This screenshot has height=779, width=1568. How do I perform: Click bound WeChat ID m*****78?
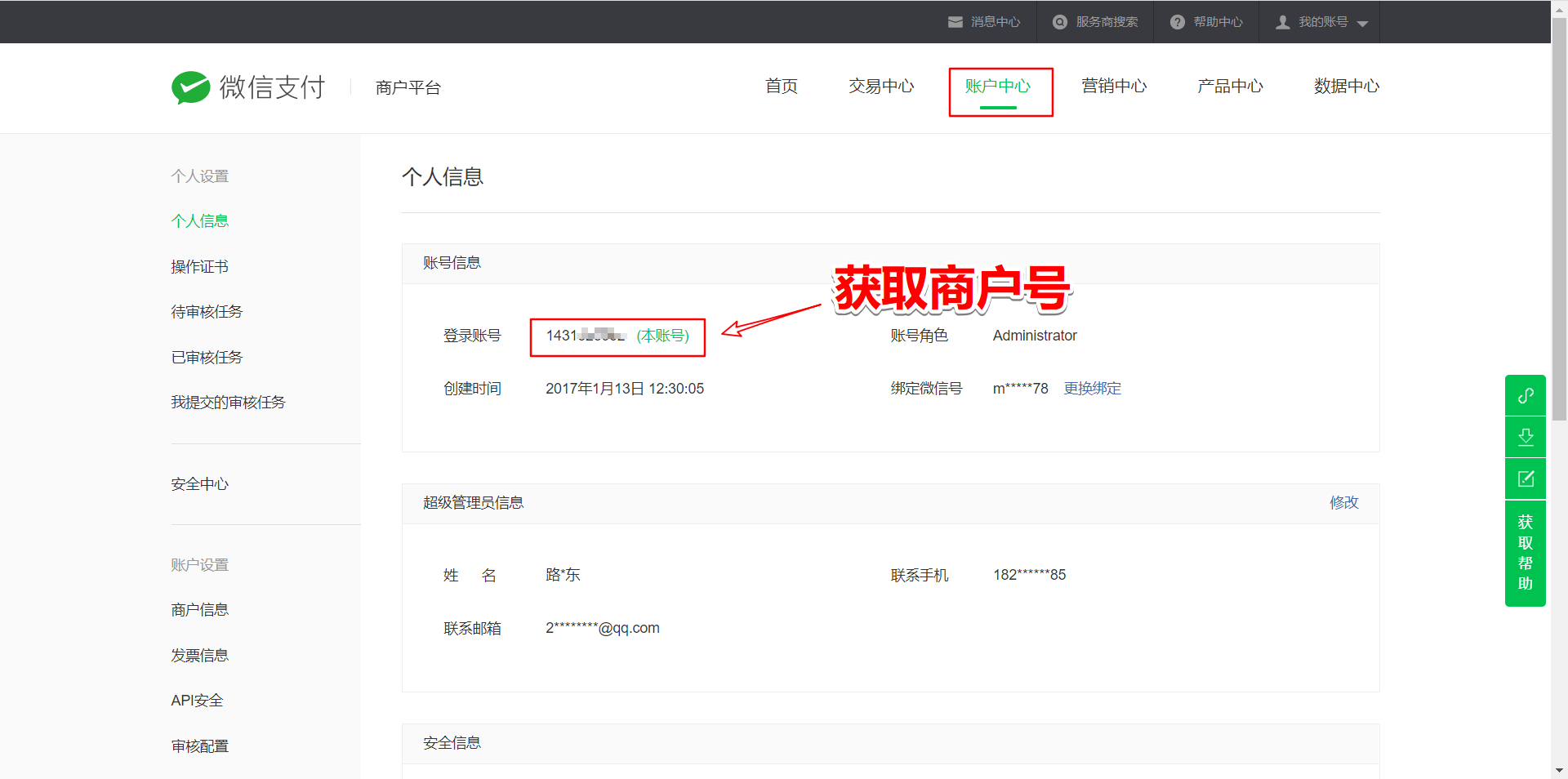(x=1020, y=389)
